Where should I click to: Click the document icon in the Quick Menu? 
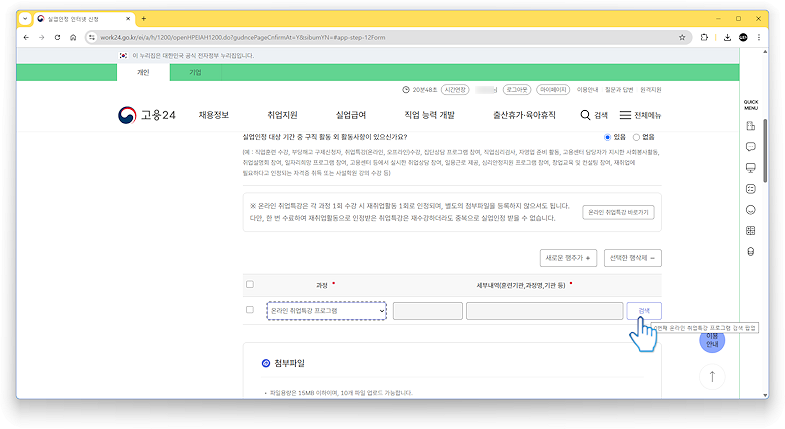750,126
